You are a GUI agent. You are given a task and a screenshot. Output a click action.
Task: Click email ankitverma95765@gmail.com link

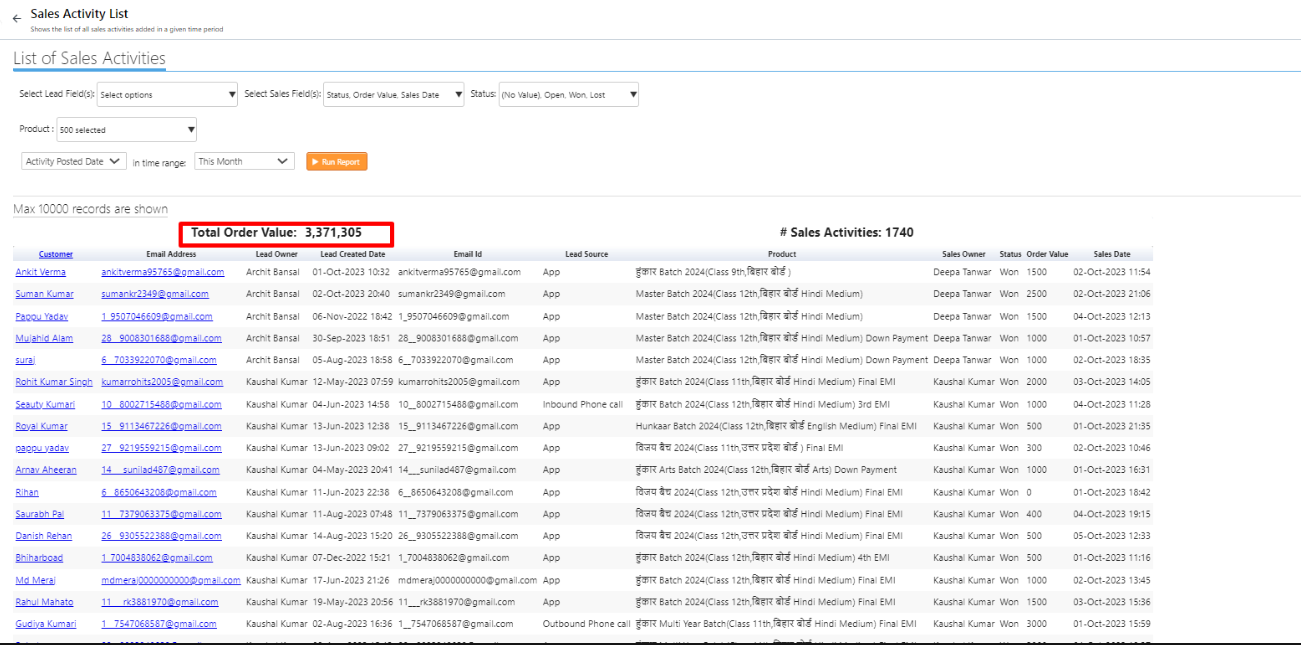point(162,272)
